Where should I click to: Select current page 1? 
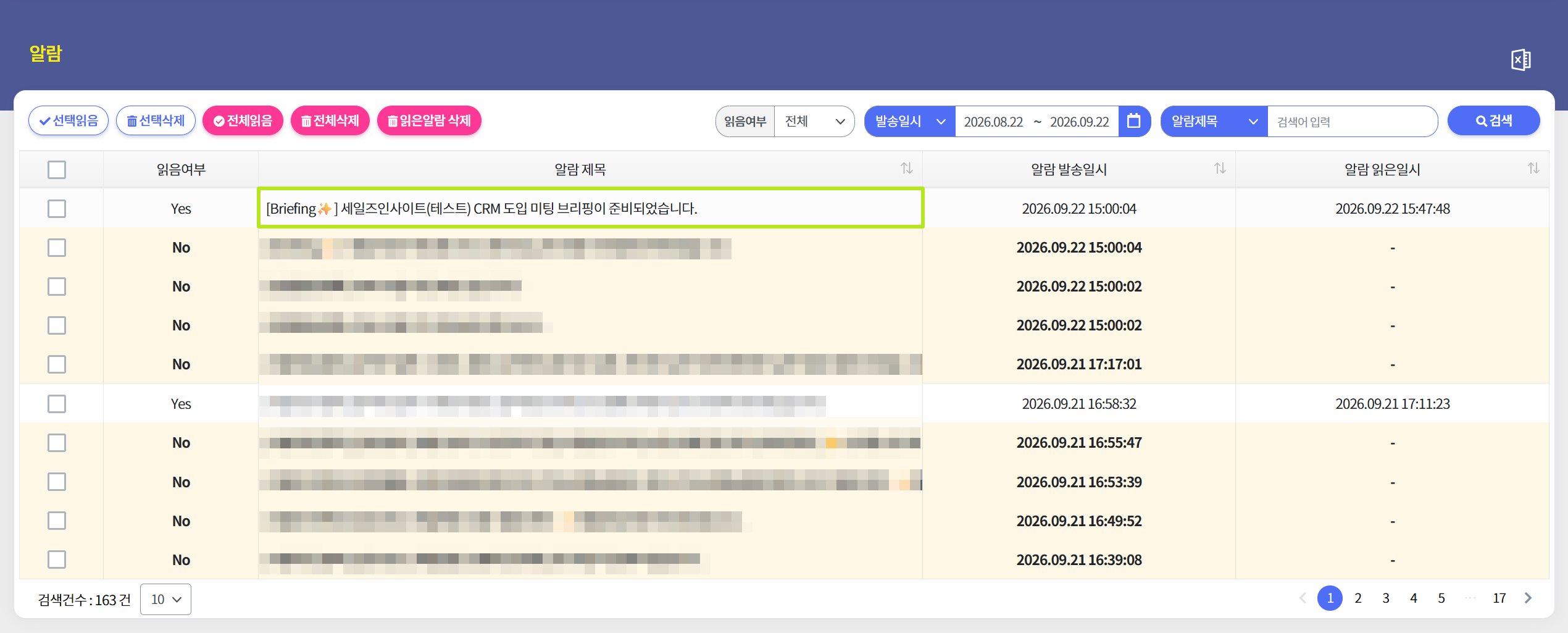pyautogui.click(x=1330, y=598)
